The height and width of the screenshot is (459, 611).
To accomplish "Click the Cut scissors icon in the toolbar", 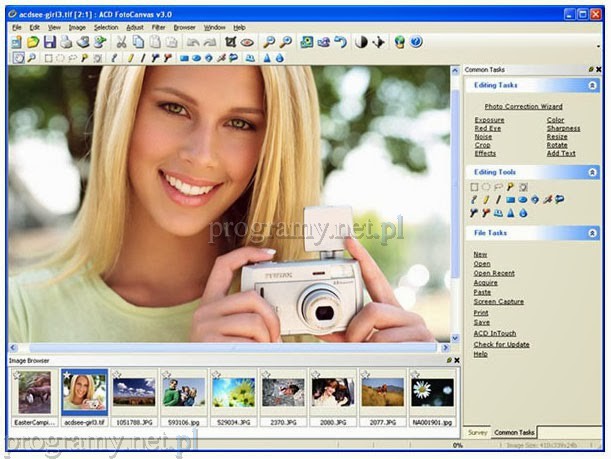I will click(122, 42).
